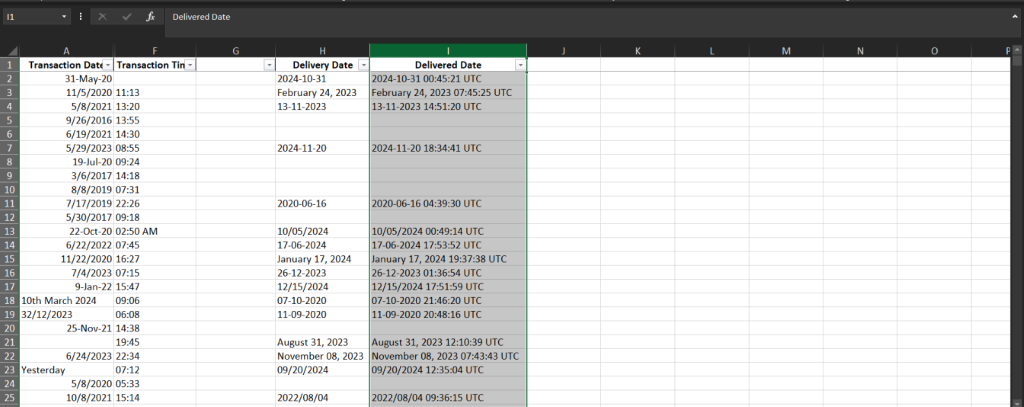Select row 19 header

coord(10,314)
